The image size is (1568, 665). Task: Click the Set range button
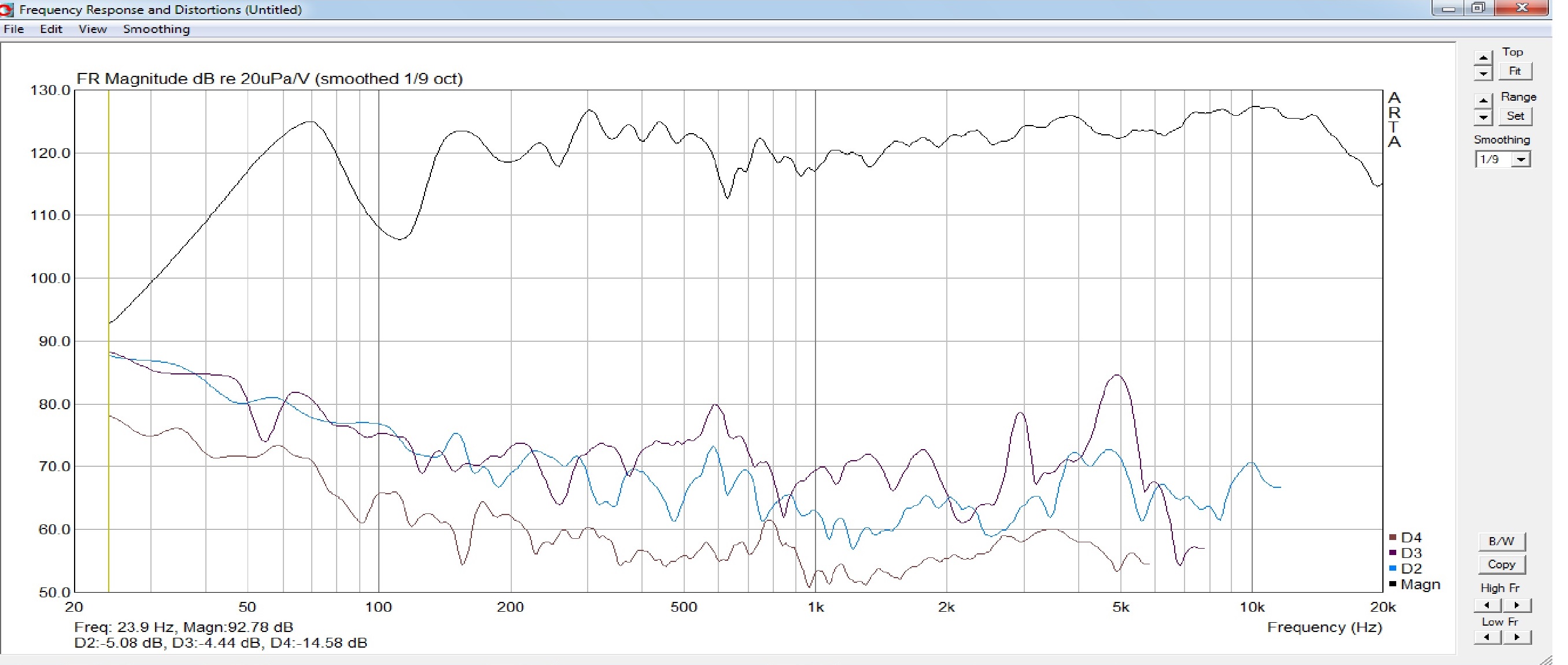1514,116
